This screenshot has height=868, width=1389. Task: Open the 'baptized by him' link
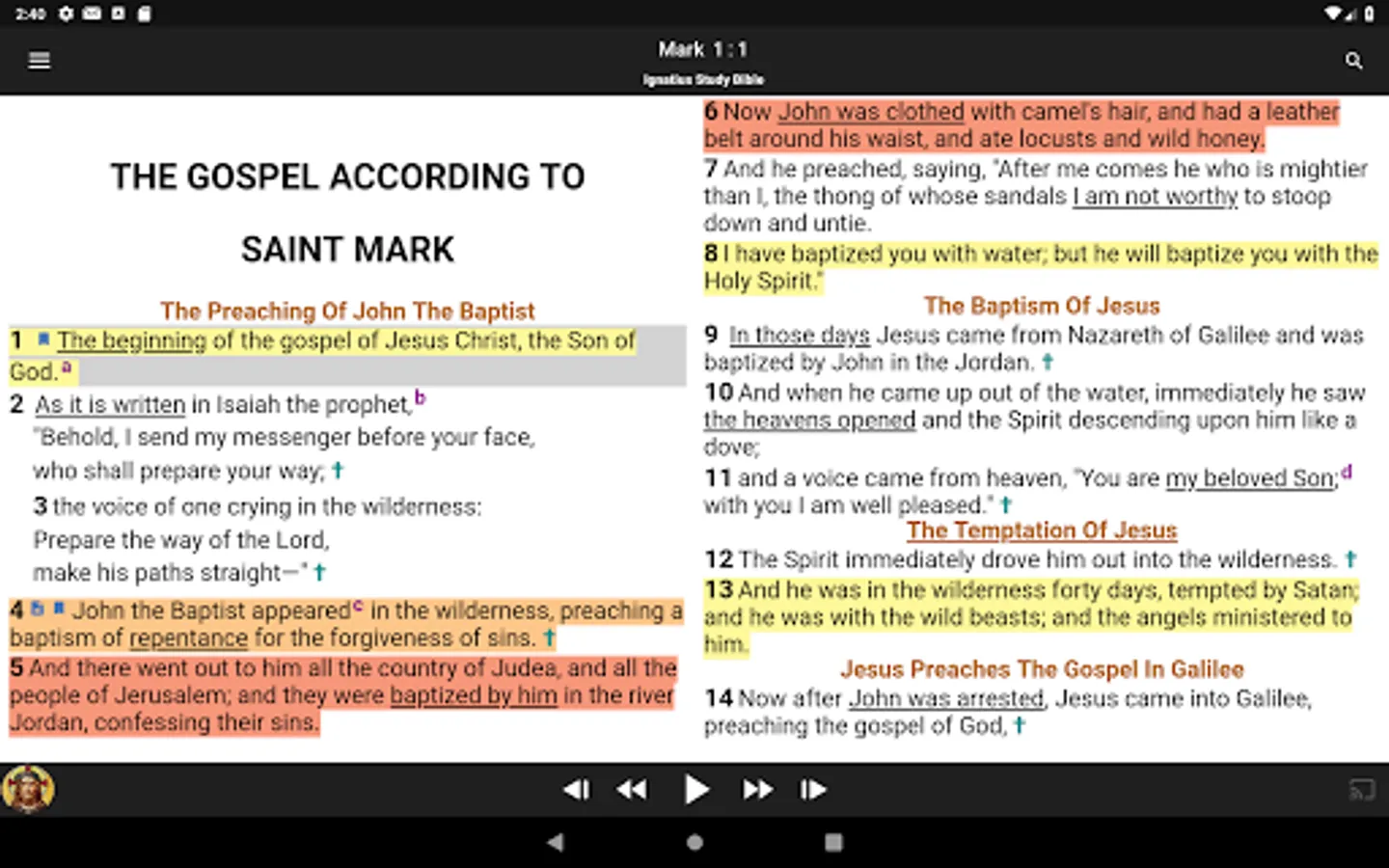click(x=474, y=695)
